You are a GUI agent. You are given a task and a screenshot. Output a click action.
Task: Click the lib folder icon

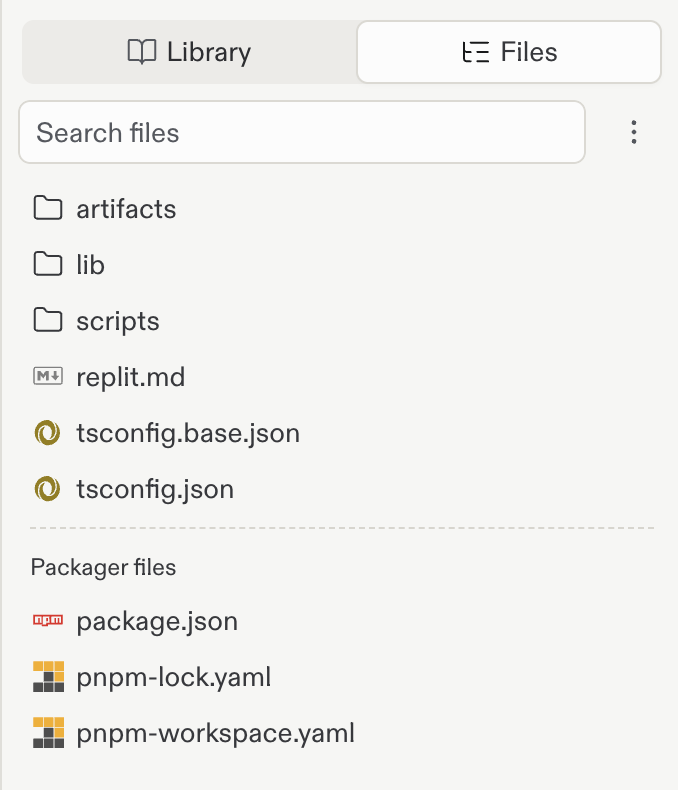click(48, 264)
